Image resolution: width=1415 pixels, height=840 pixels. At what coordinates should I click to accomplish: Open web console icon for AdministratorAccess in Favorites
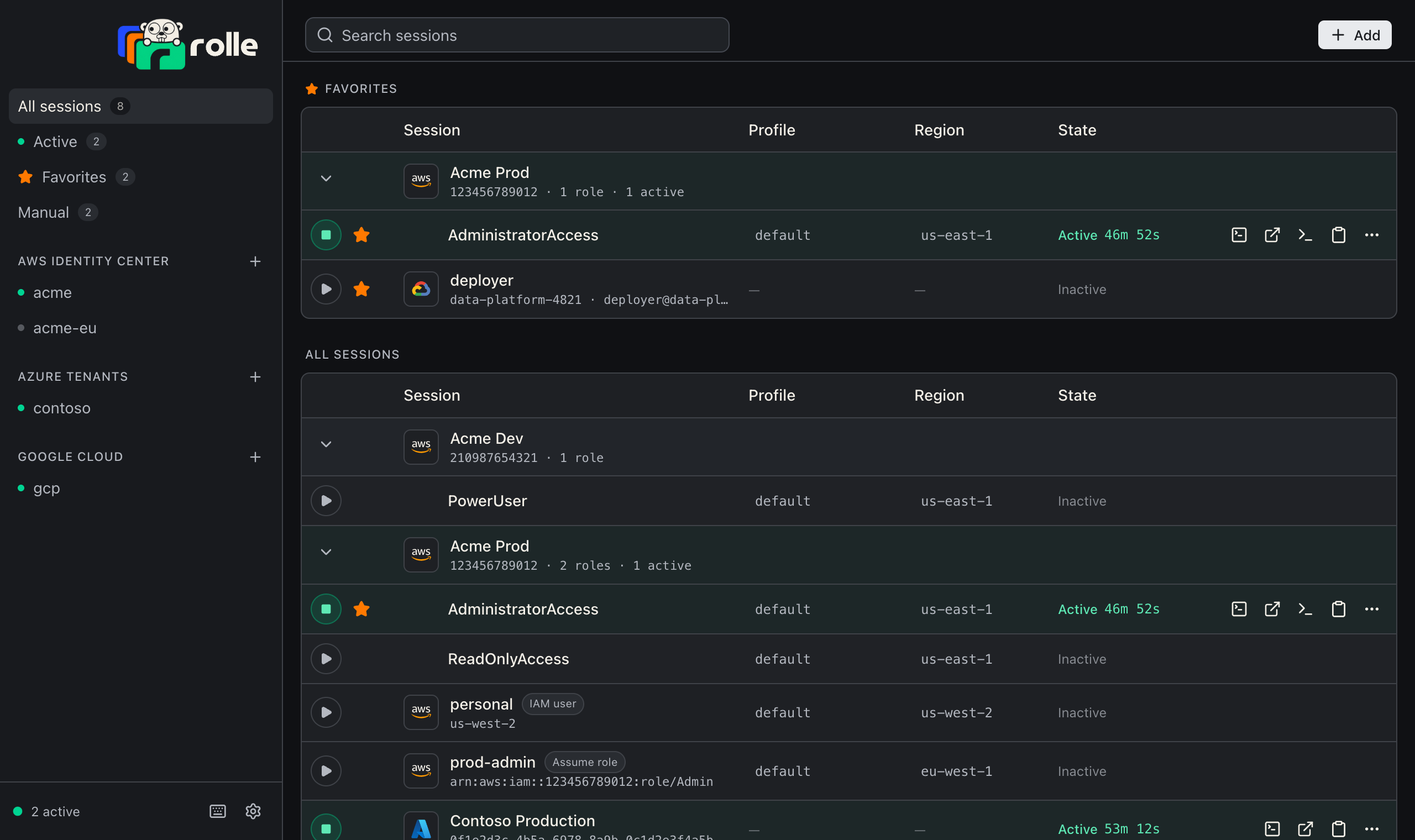(x=1272, y=235)
